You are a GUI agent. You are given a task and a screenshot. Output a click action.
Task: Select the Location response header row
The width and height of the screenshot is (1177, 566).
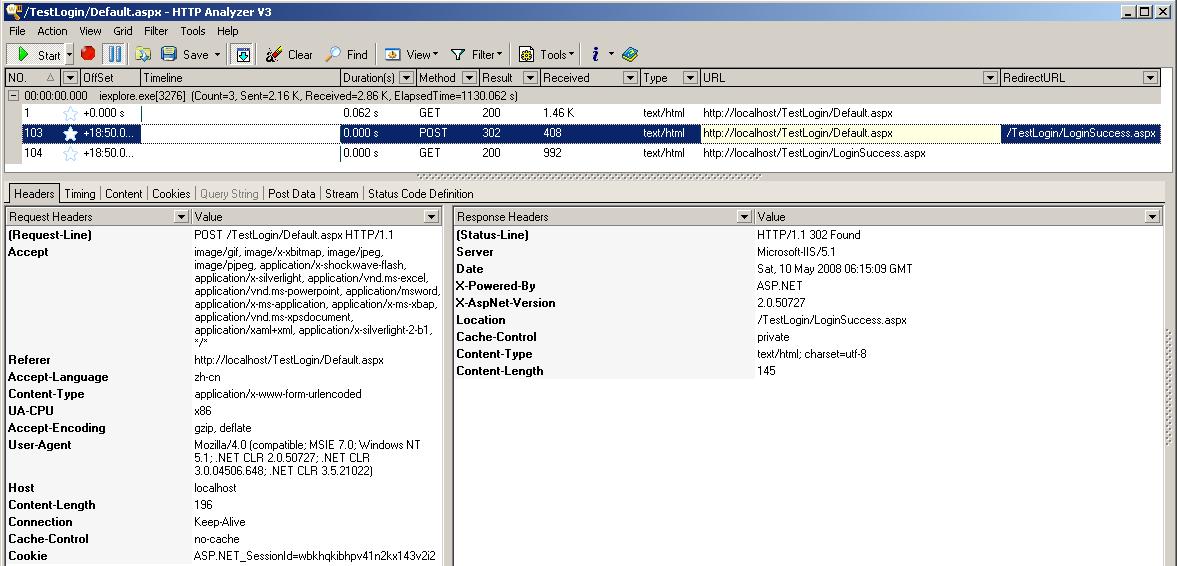808,320
